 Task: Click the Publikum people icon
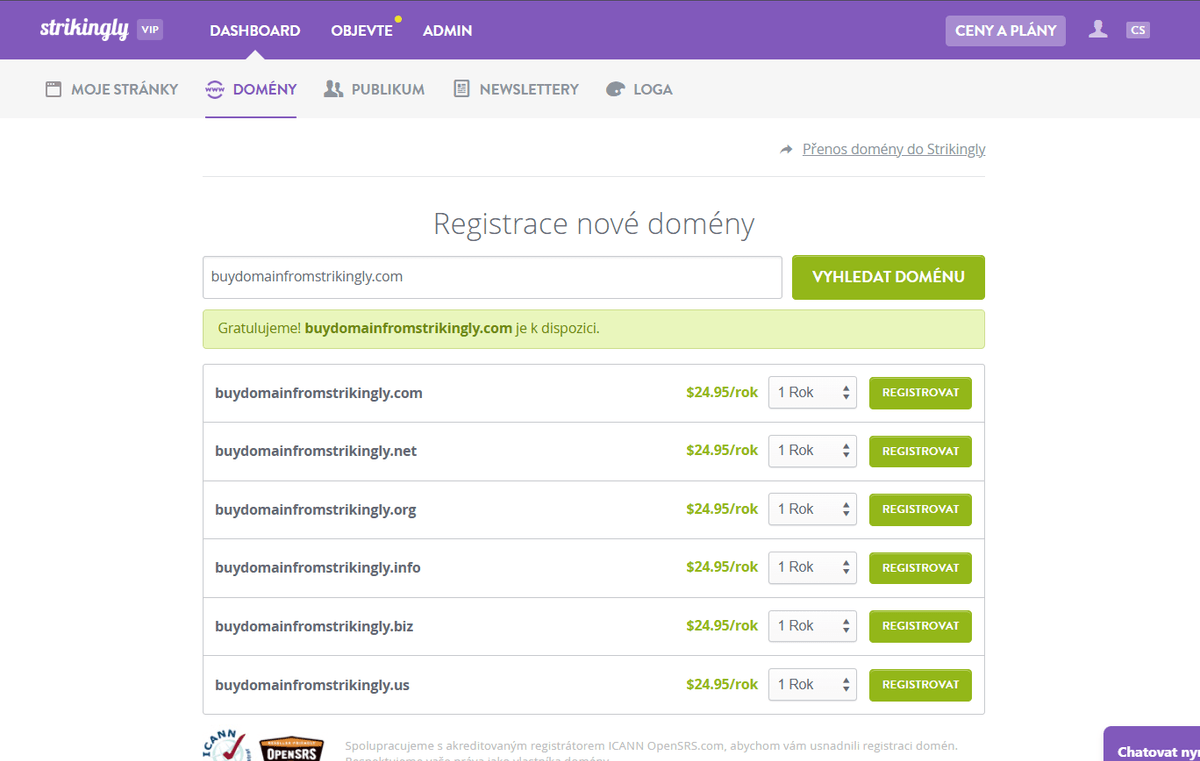[x=334, y=89]
